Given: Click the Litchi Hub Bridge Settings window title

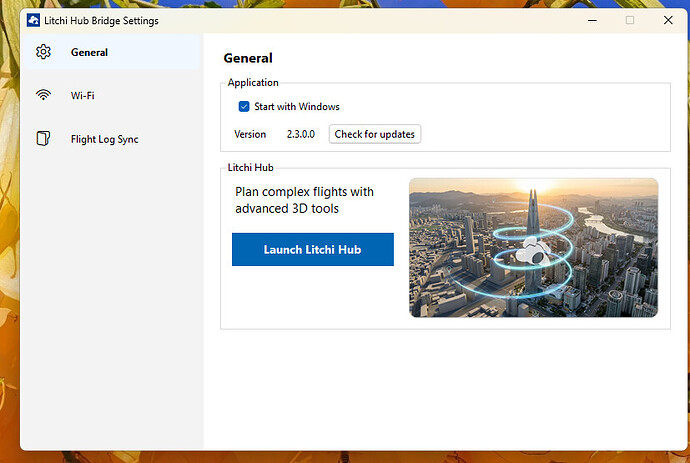Looking at the screenshot, I should [101, 21].
